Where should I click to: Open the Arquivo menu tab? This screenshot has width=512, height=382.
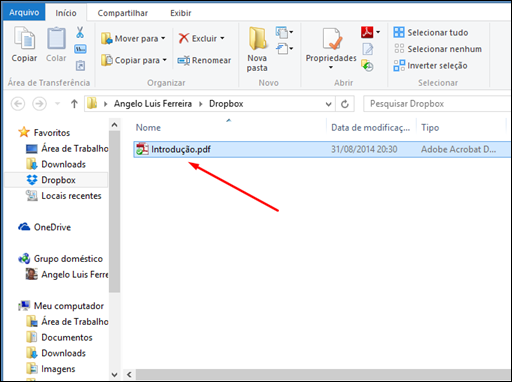24,13
